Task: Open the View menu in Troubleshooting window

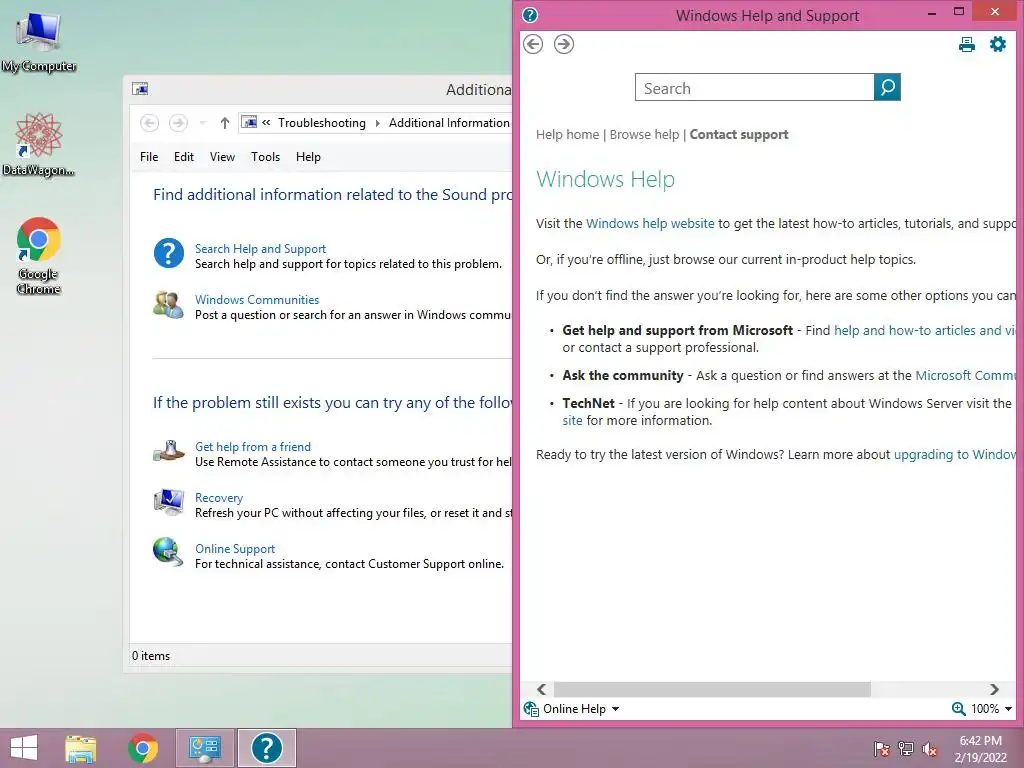Action: point(222,157)
